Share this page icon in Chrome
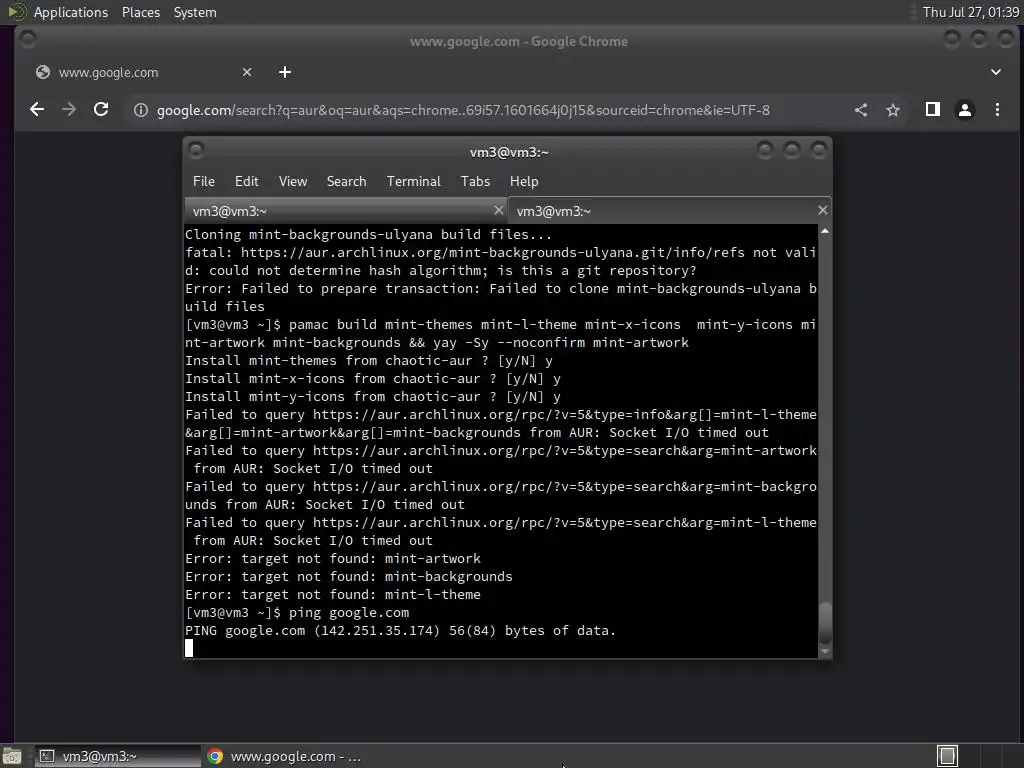Viewport: 1024px width, 768px height. click(x=861, y=110)
